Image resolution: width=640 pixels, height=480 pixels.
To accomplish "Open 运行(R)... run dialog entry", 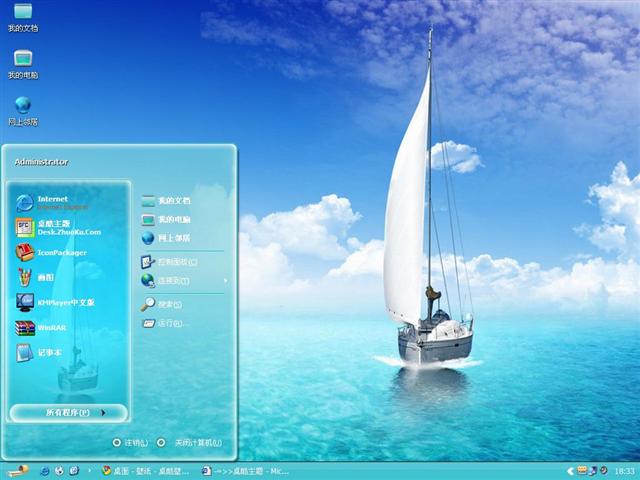I will click(165, 323).
